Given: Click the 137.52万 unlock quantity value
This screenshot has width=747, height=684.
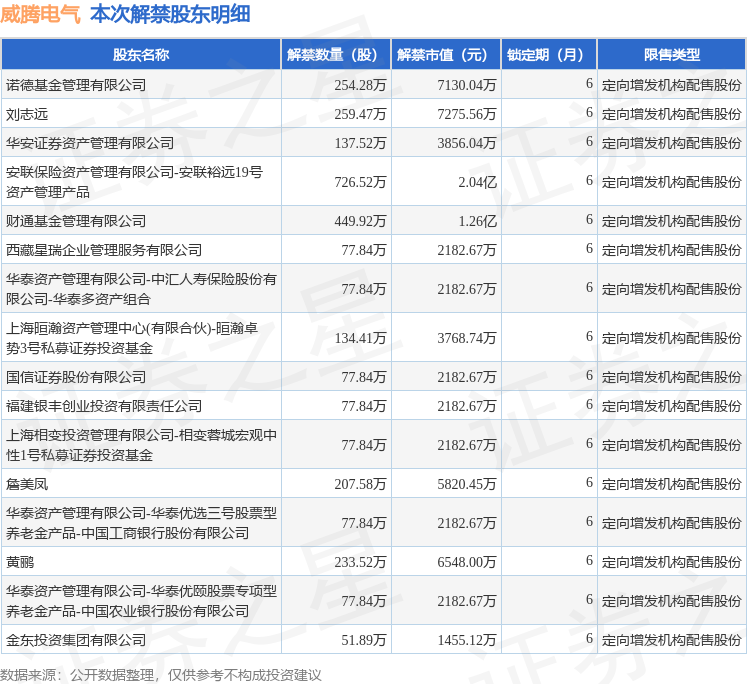Looking at the screenshot, I should tap(360, 143).
